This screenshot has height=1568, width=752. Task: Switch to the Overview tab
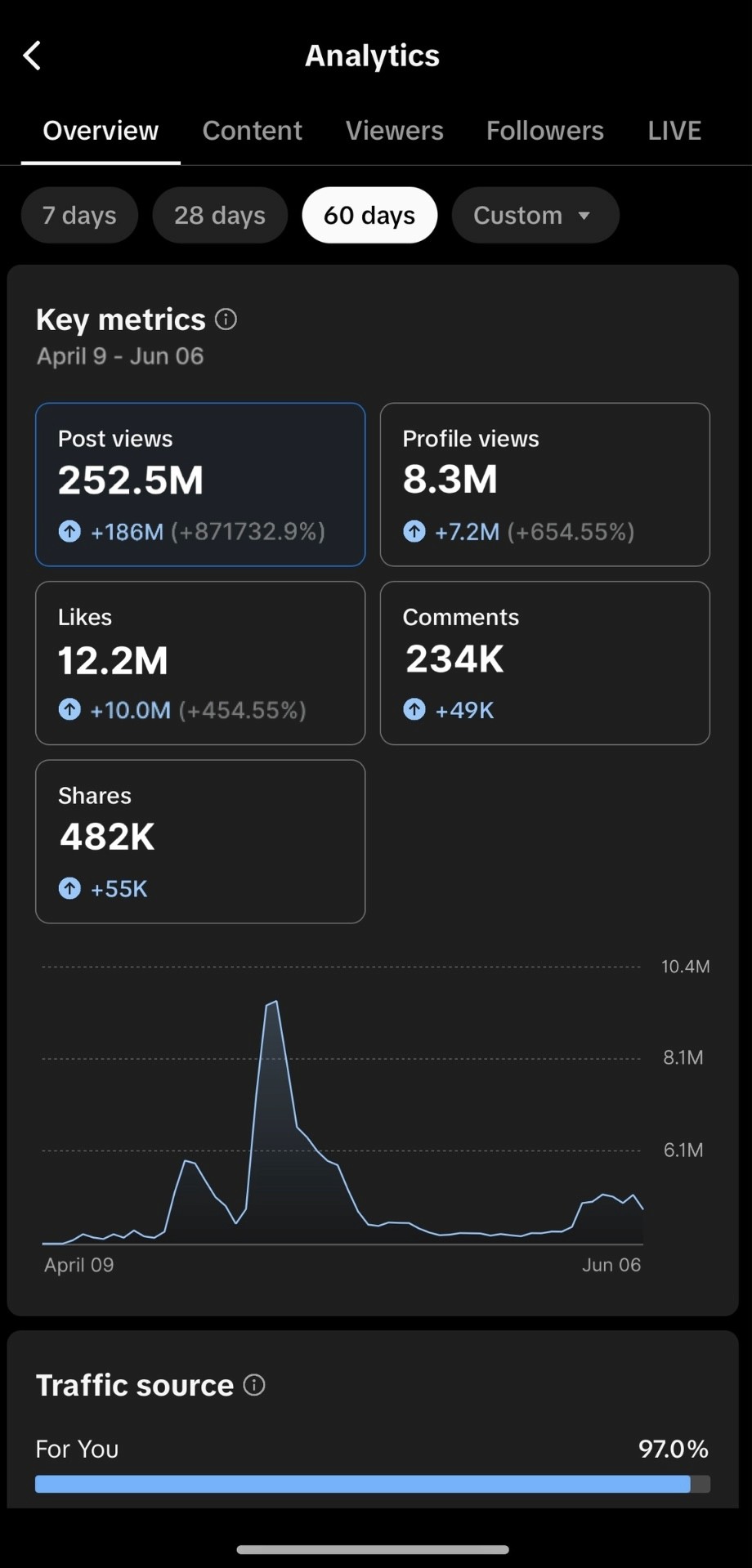click(101, 131)
